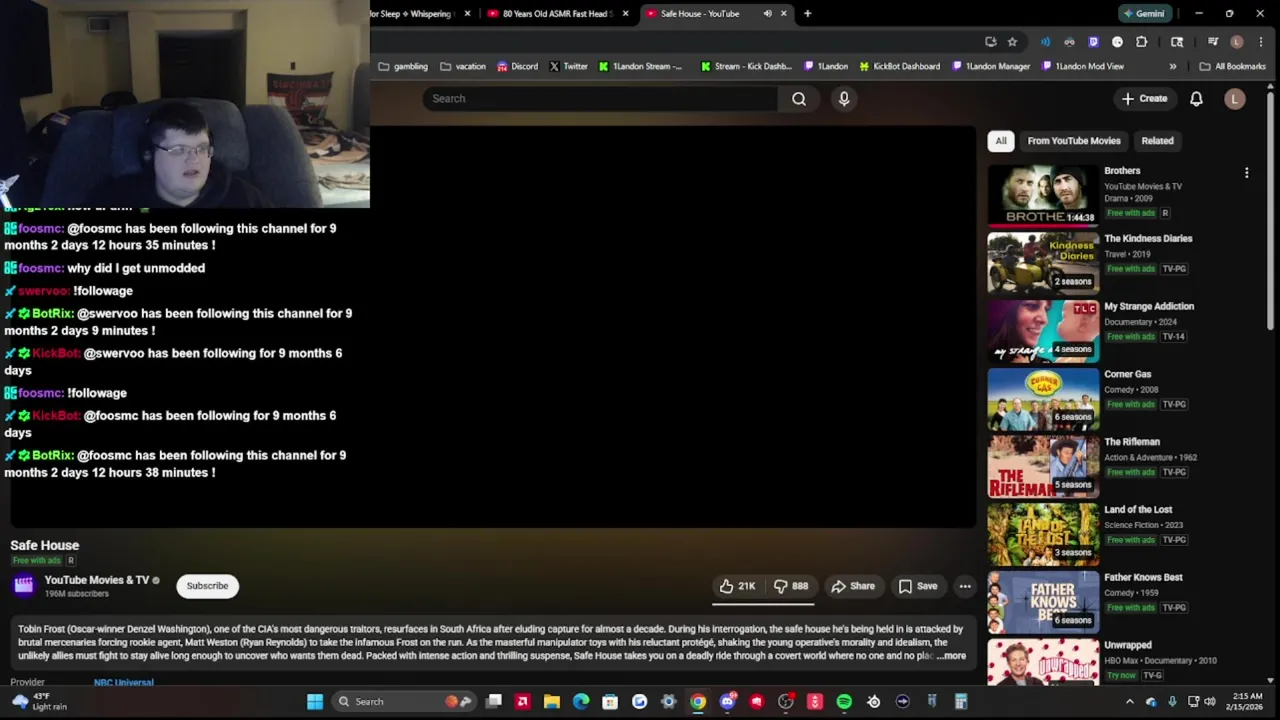Image resolution: width=1280 pixels, height=720 pixels.
Task: Bookmark this page with star icon
Action: pos(1012,42)
